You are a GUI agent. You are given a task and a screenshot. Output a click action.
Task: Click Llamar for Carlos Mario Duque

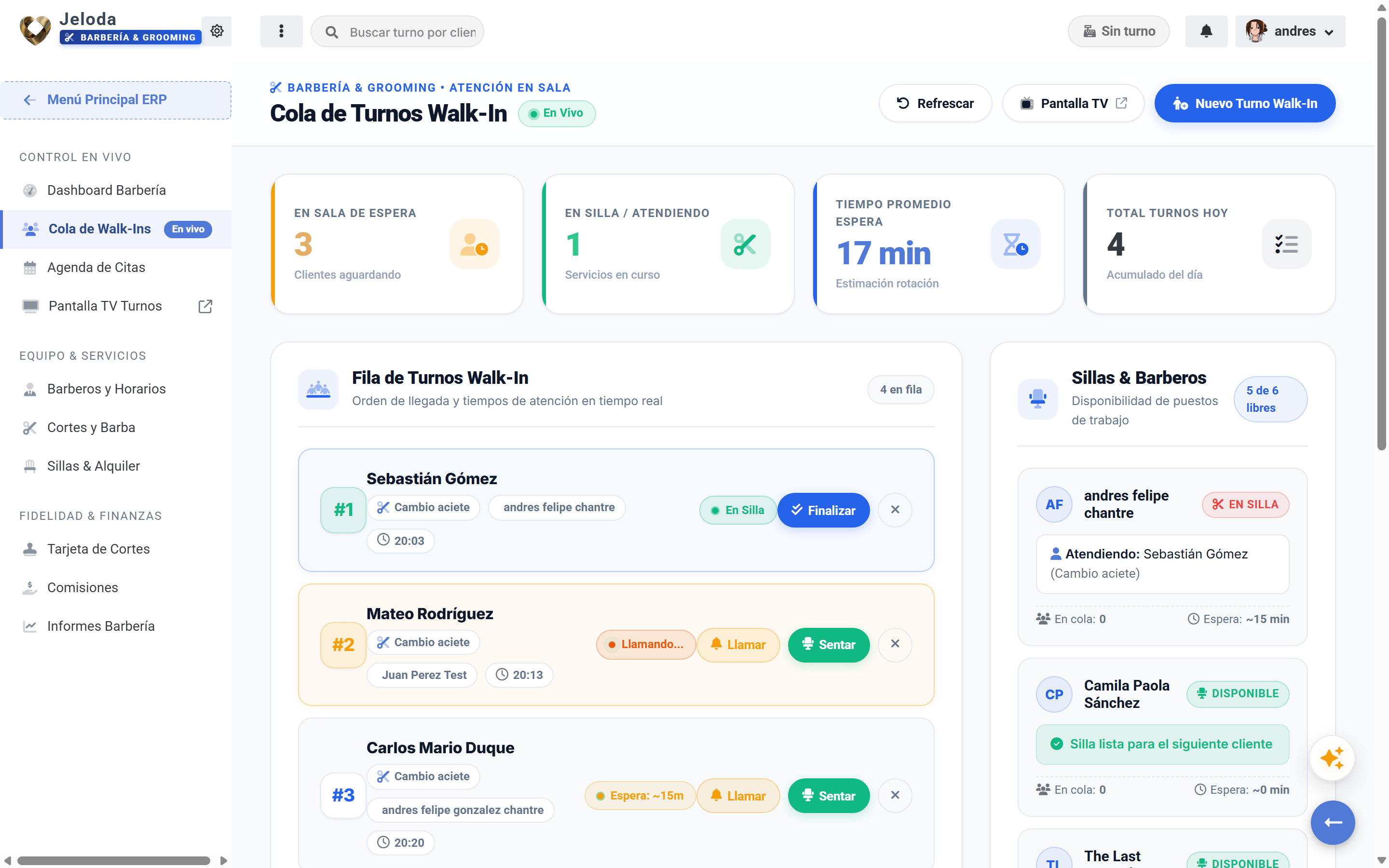[737, 795]
